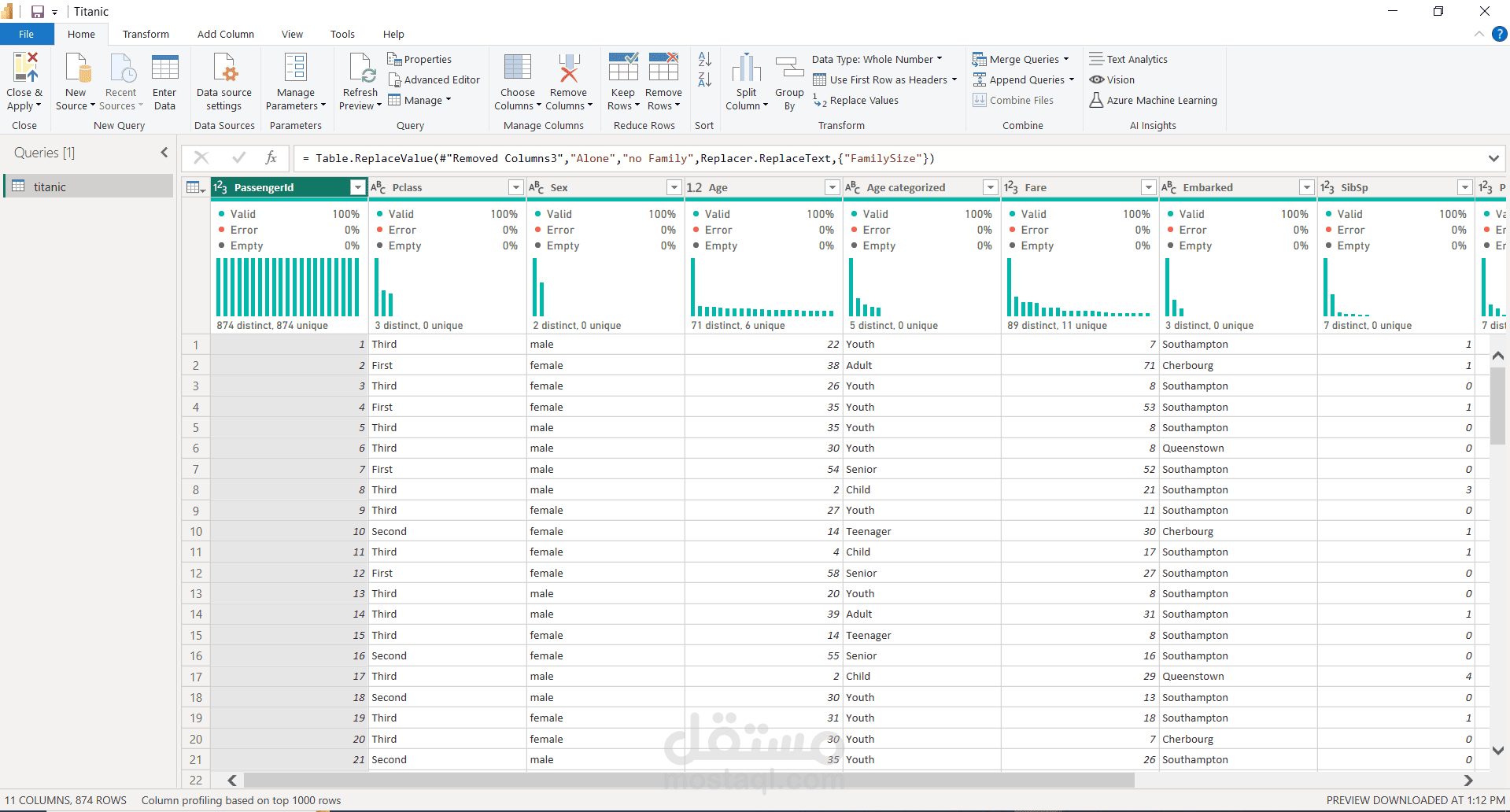Click Replace Values

(x=855, y=101)
